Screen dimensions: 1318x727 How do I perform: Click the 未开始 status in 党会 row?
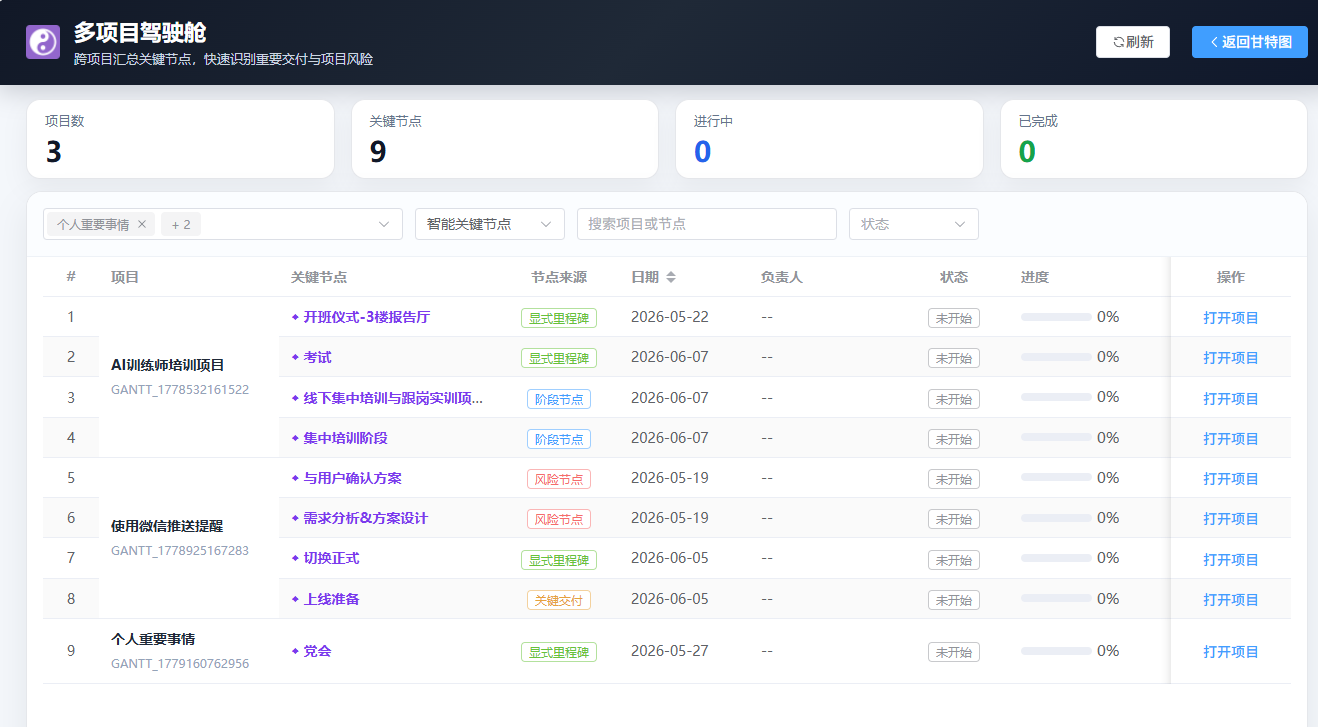pos(954,652)
